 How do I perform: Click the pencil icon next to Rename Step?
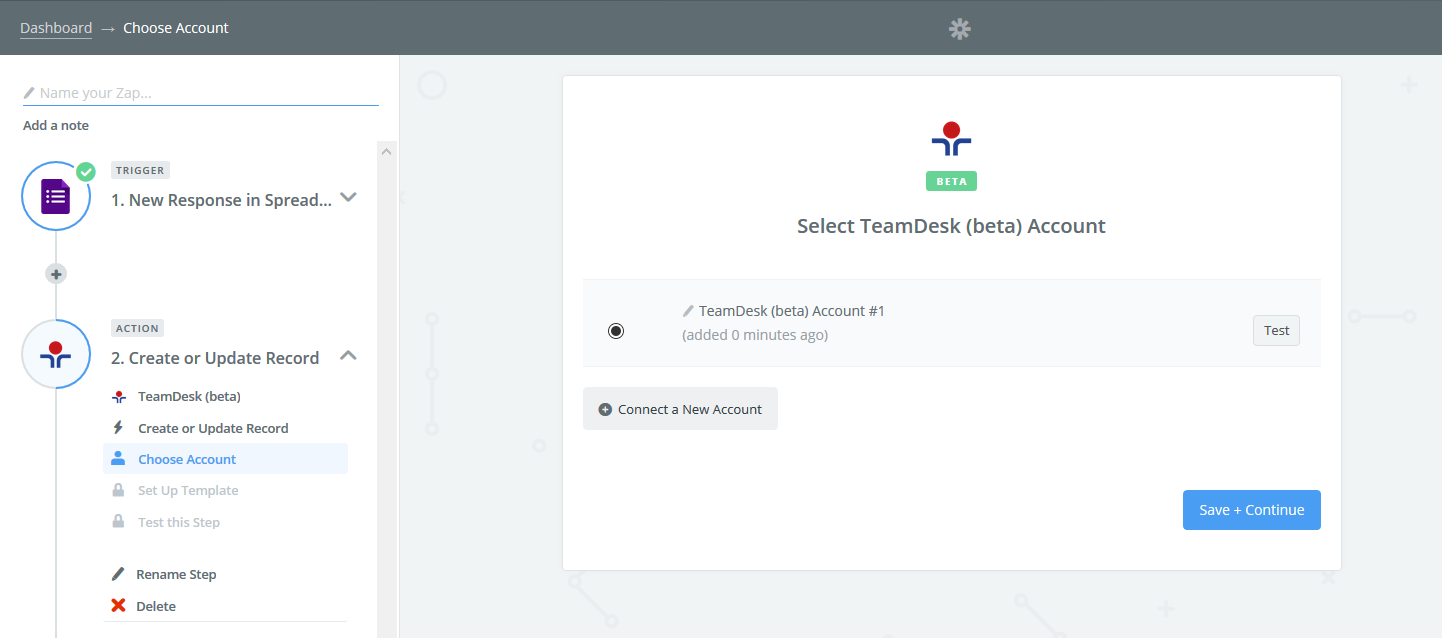[x=118, y=574]
